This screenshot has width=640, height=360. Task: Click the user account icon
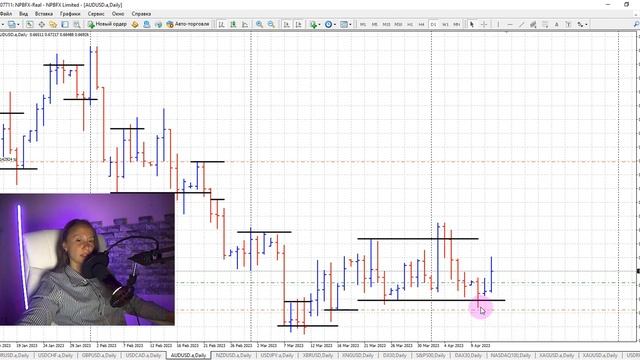click(x=146, y=24)
